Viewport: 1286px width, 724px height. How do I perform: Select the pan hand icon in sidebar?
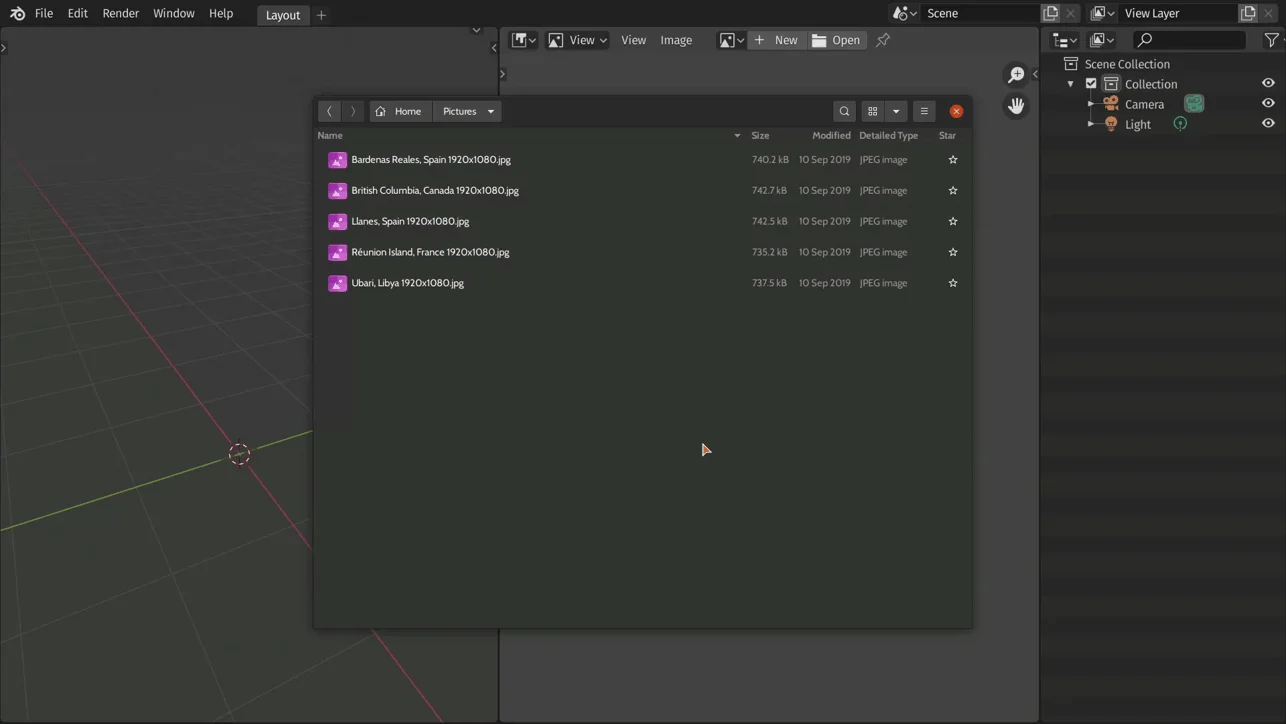pyautogui.click(x=1016, y=105)
